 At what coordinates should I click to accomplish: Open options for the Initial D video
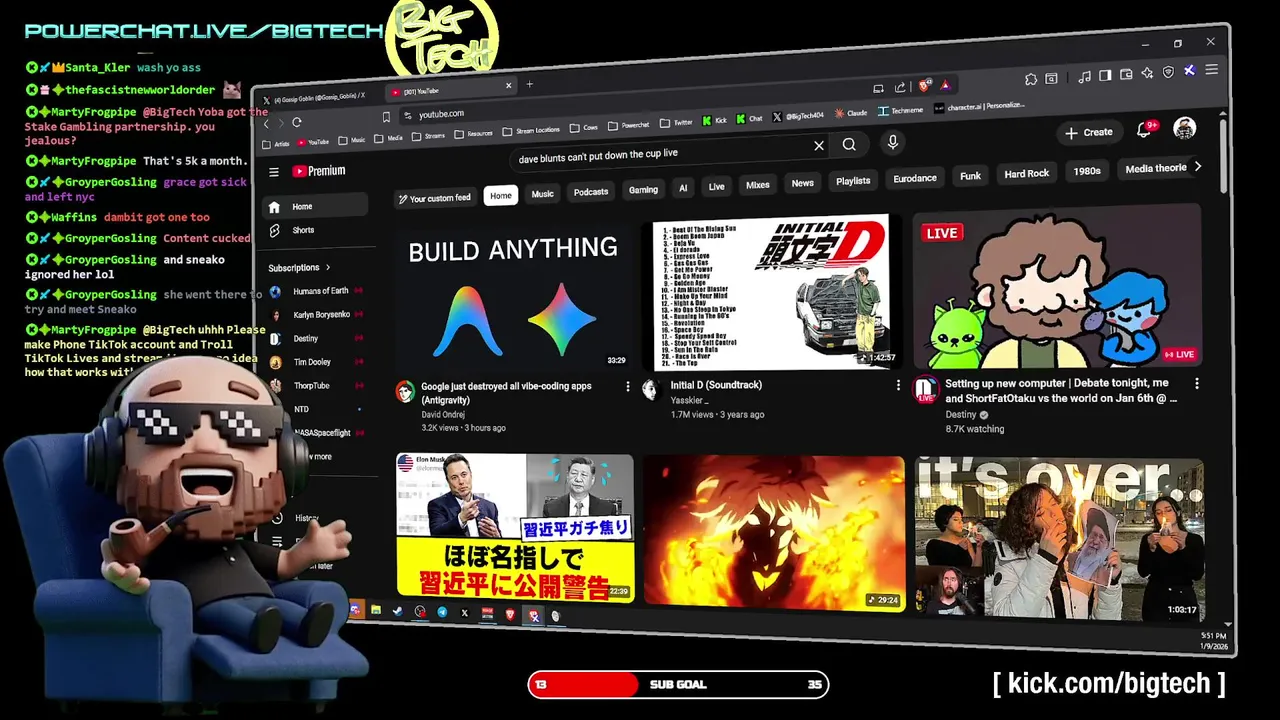[898, 384]
